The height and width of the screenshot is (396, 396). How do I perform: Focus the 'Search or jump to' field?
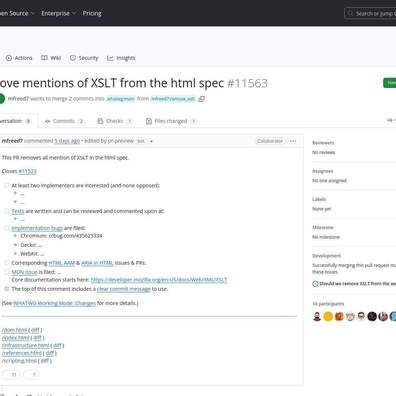tap(370, 13)
